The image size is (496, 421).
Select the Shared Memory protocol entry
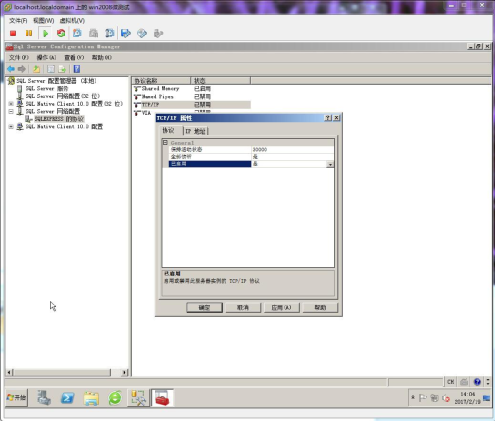(160, 89)
